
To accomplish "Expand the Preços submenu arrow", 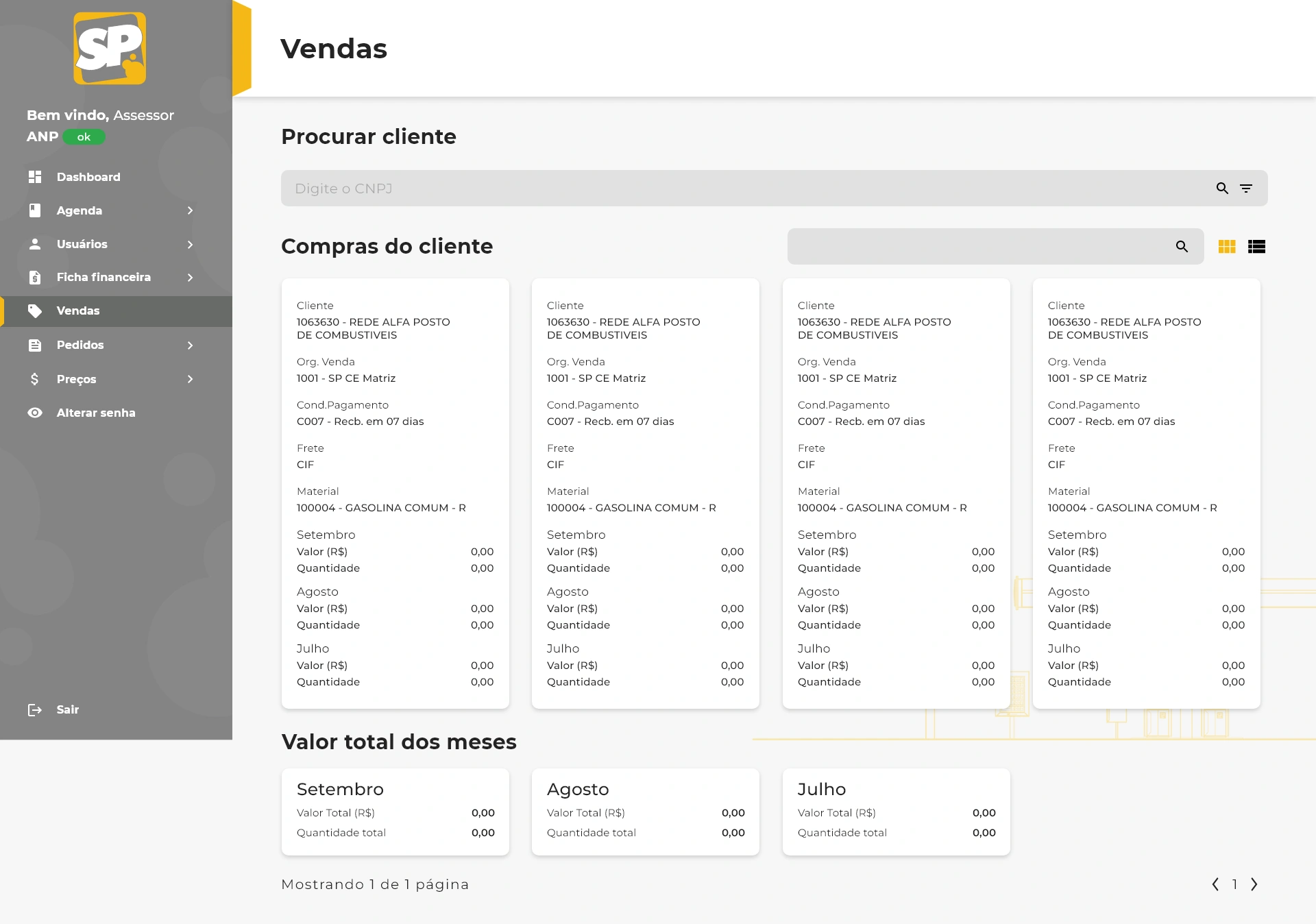I will click(x=190, y=379).
